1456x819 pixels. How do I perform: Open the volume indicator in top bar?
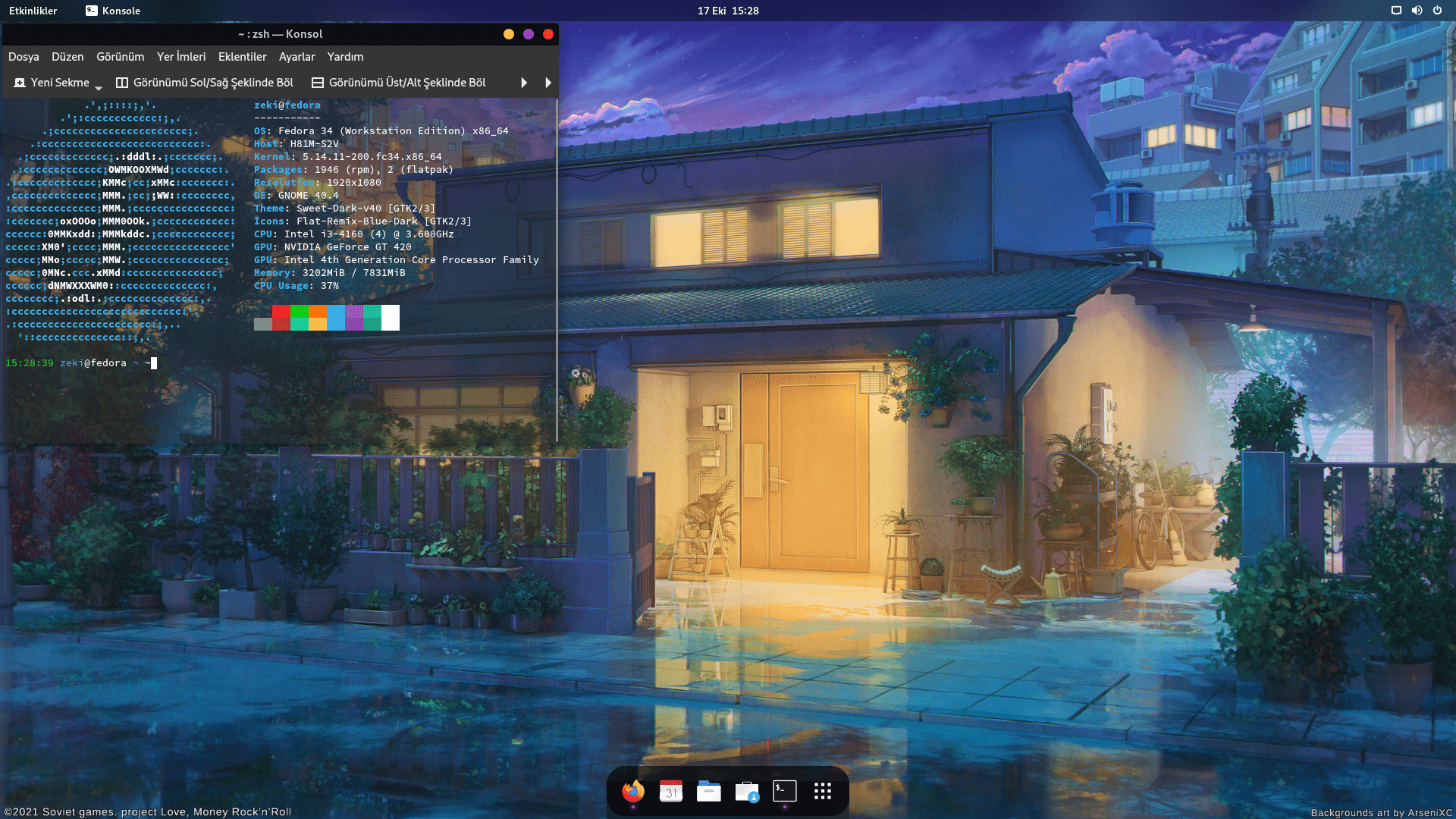[x=1417, y=11]
